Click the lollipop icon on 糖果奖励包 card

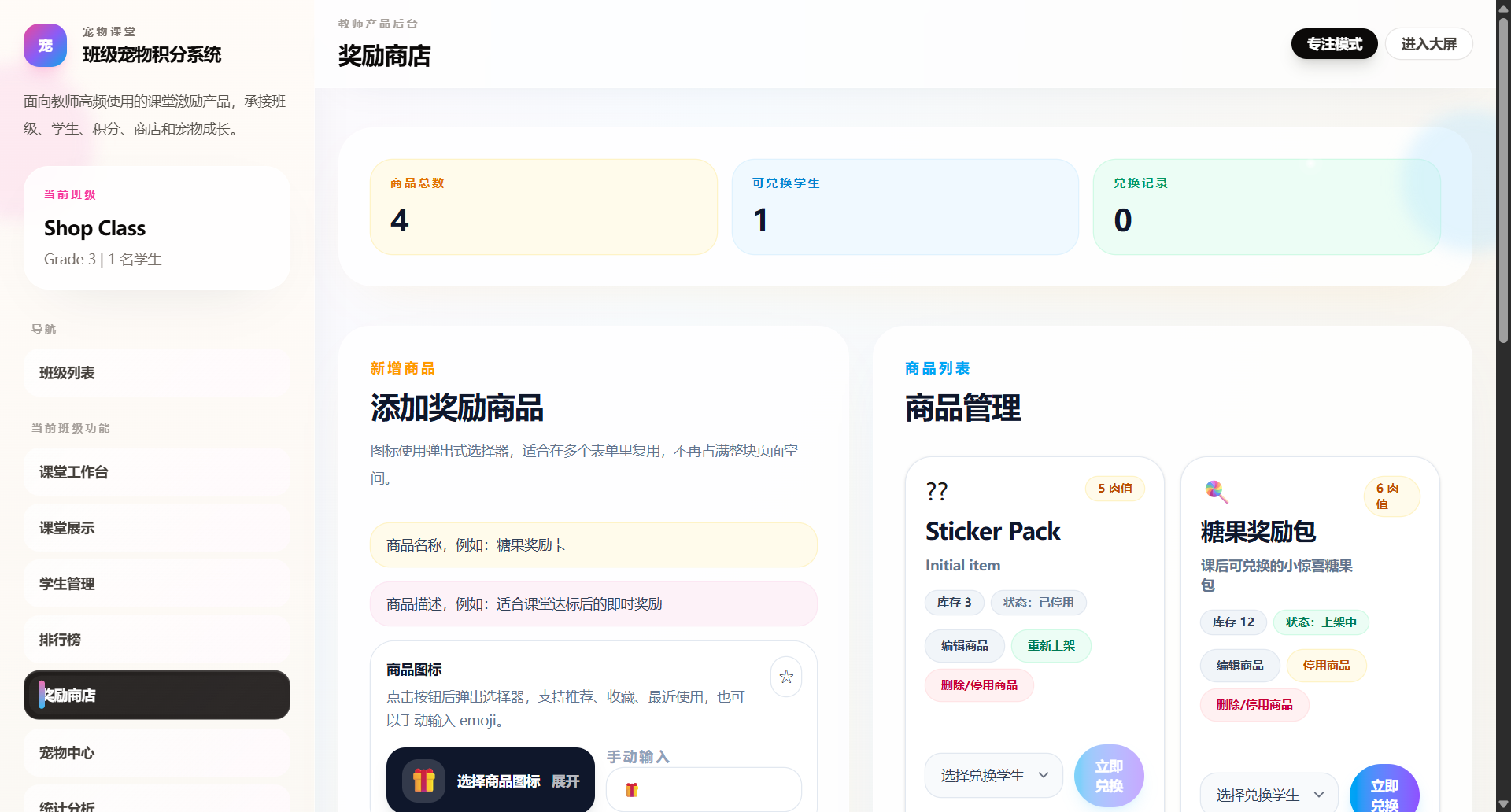(1215, 491)
